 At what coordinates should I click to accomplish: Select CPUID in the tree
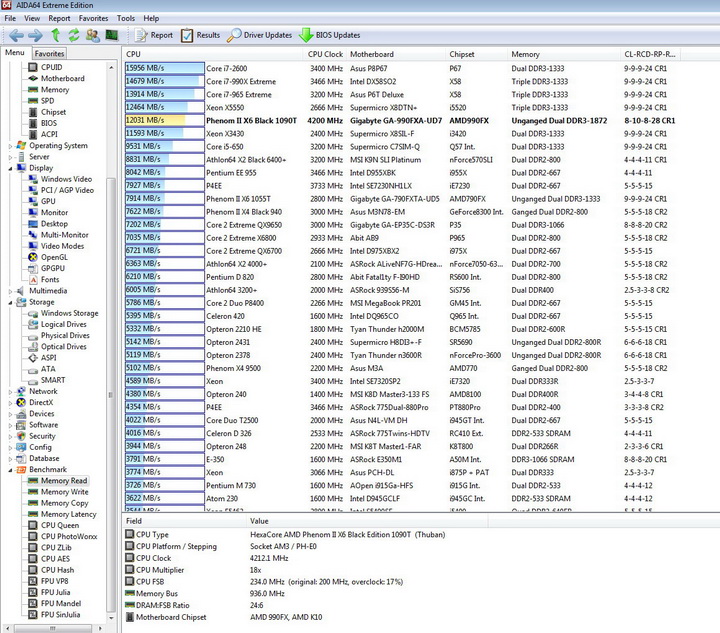[x=51, y=67]
